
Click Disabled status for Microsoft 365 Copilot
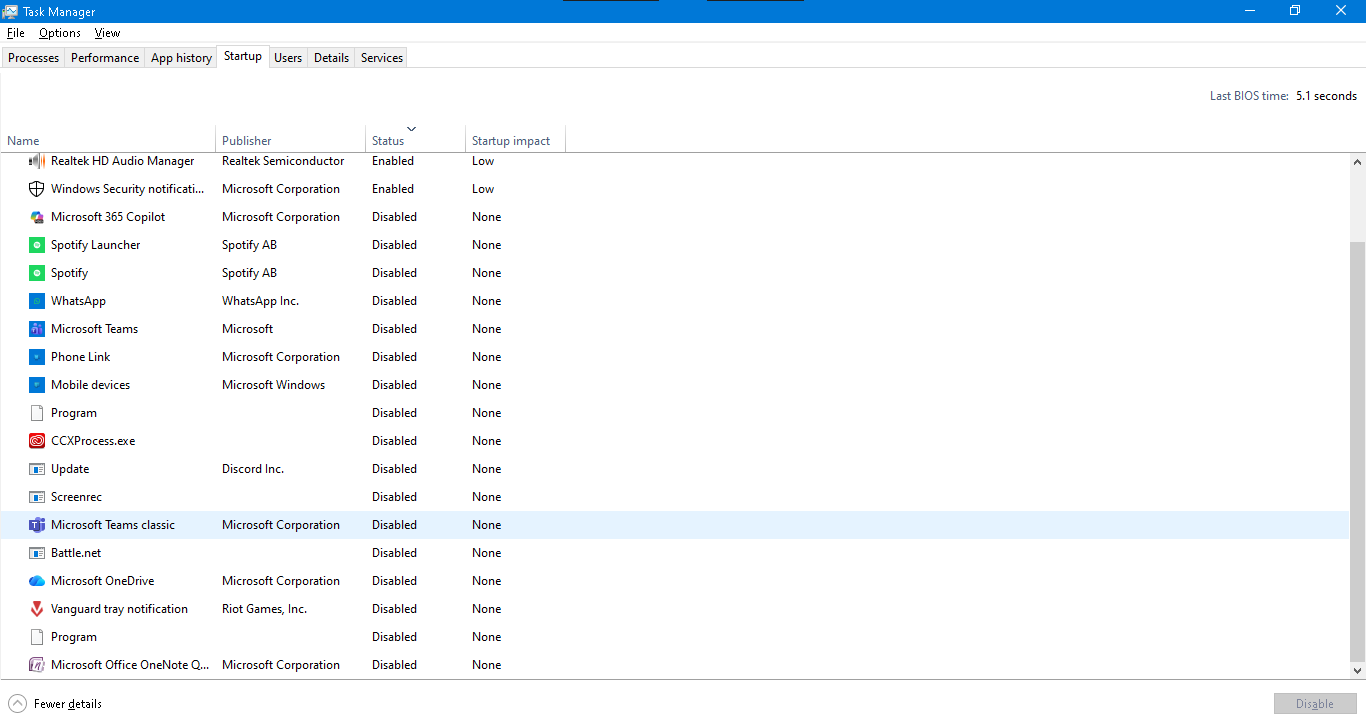[x=394, y=217]
